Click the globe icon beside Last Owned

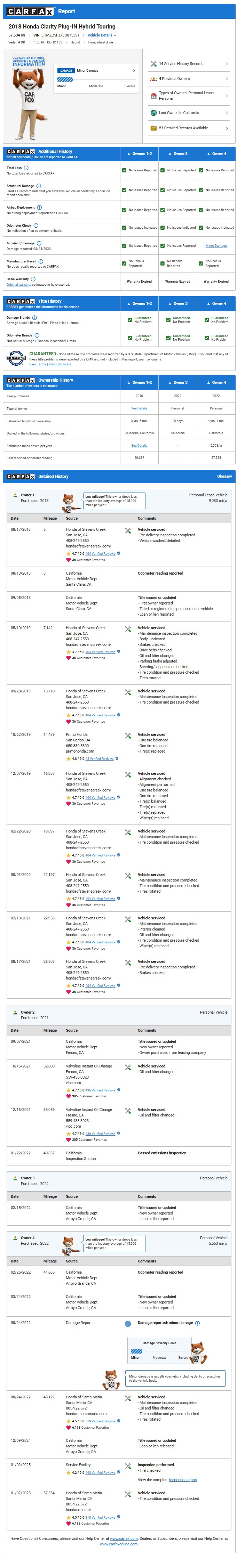point(153,113)
